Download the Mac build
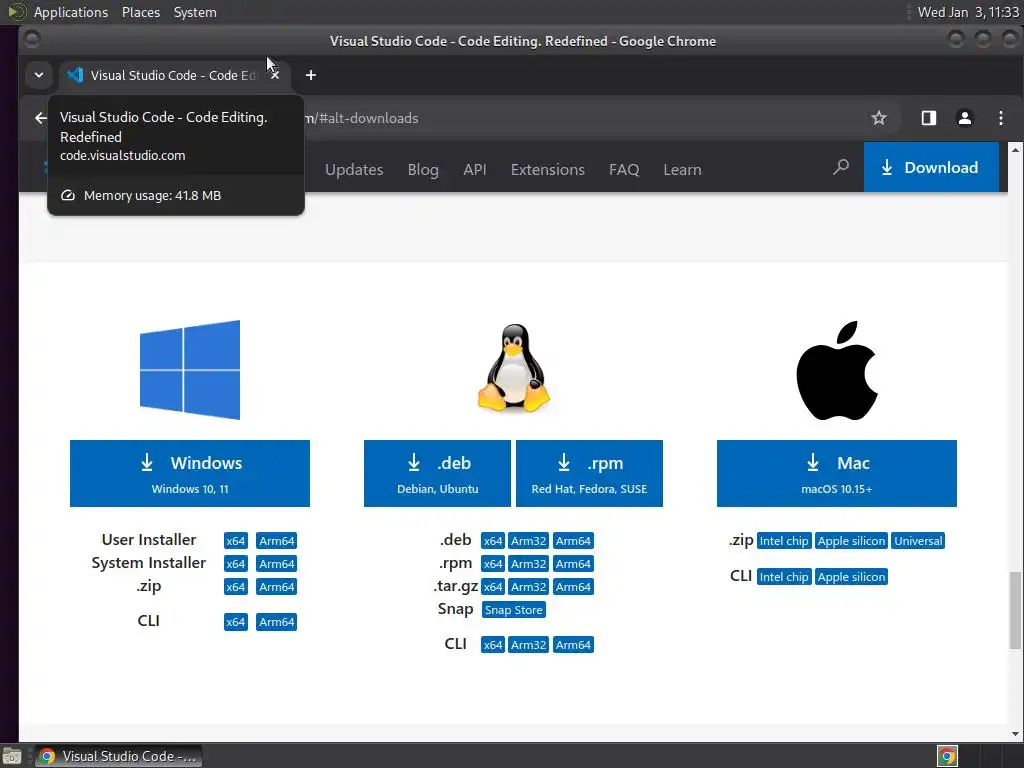This screenshot has height=768, width=1024. point(837,473)
